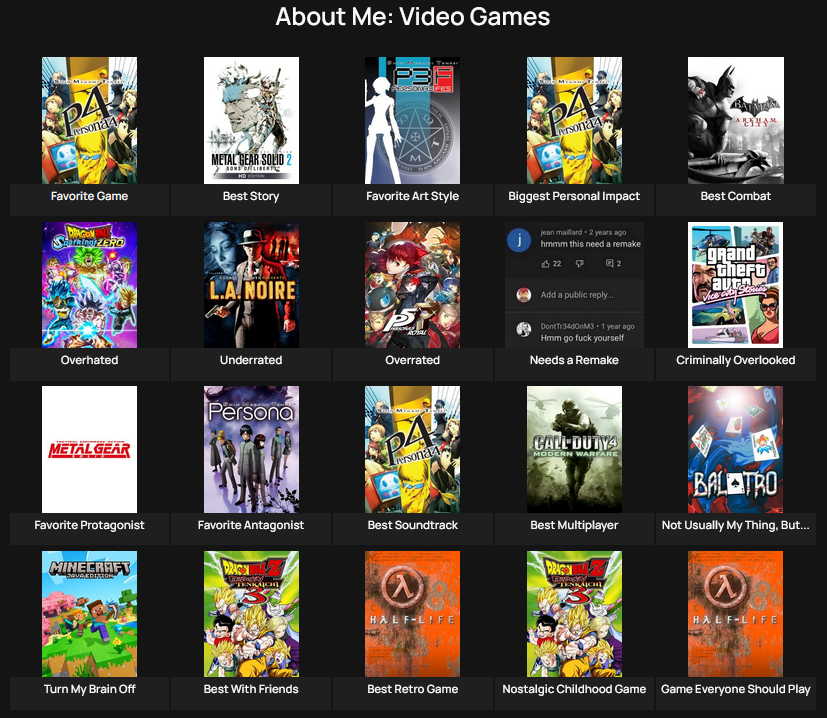Click the thumbs-down icon on jean maillard's comment

[x=580, y=263]
